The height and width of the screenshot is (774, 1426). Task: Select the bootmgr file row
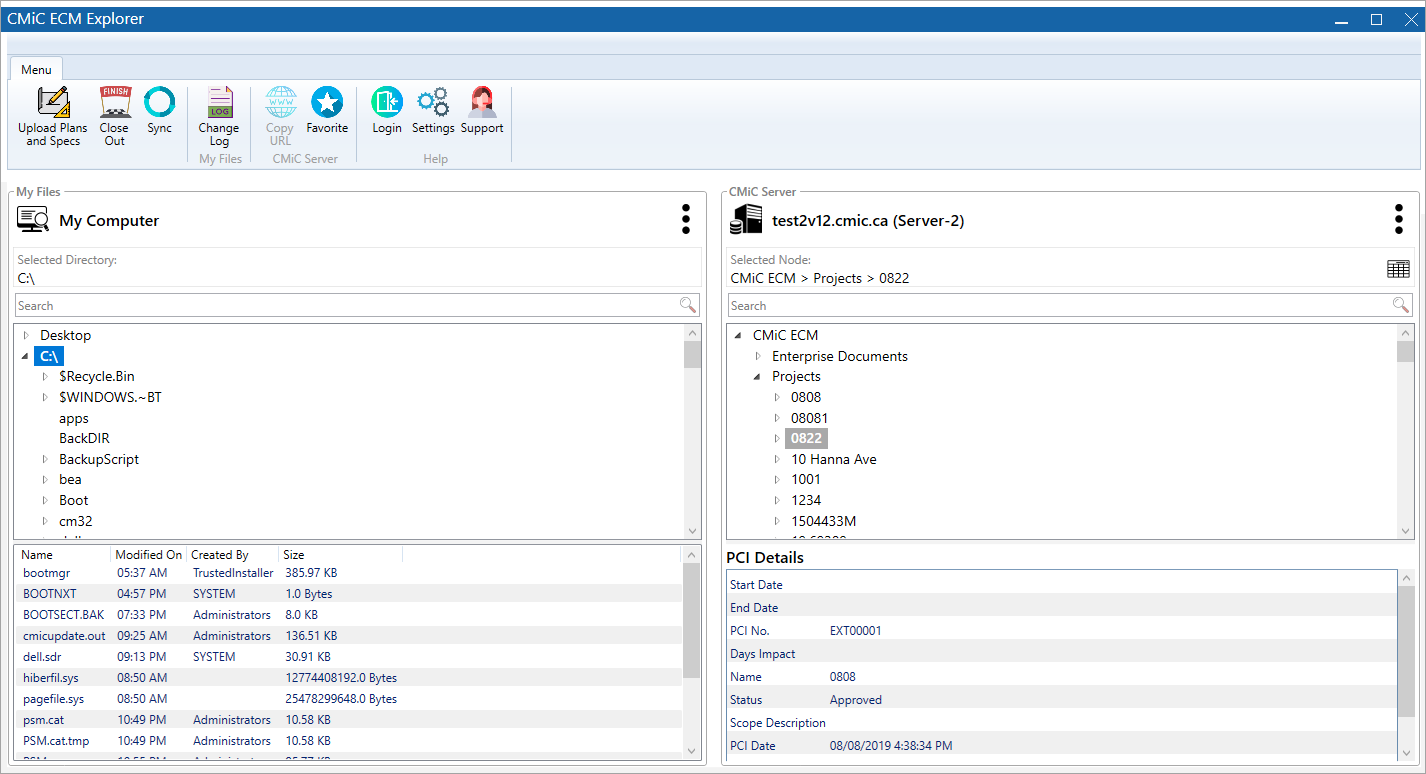click(x=349, y=573)
